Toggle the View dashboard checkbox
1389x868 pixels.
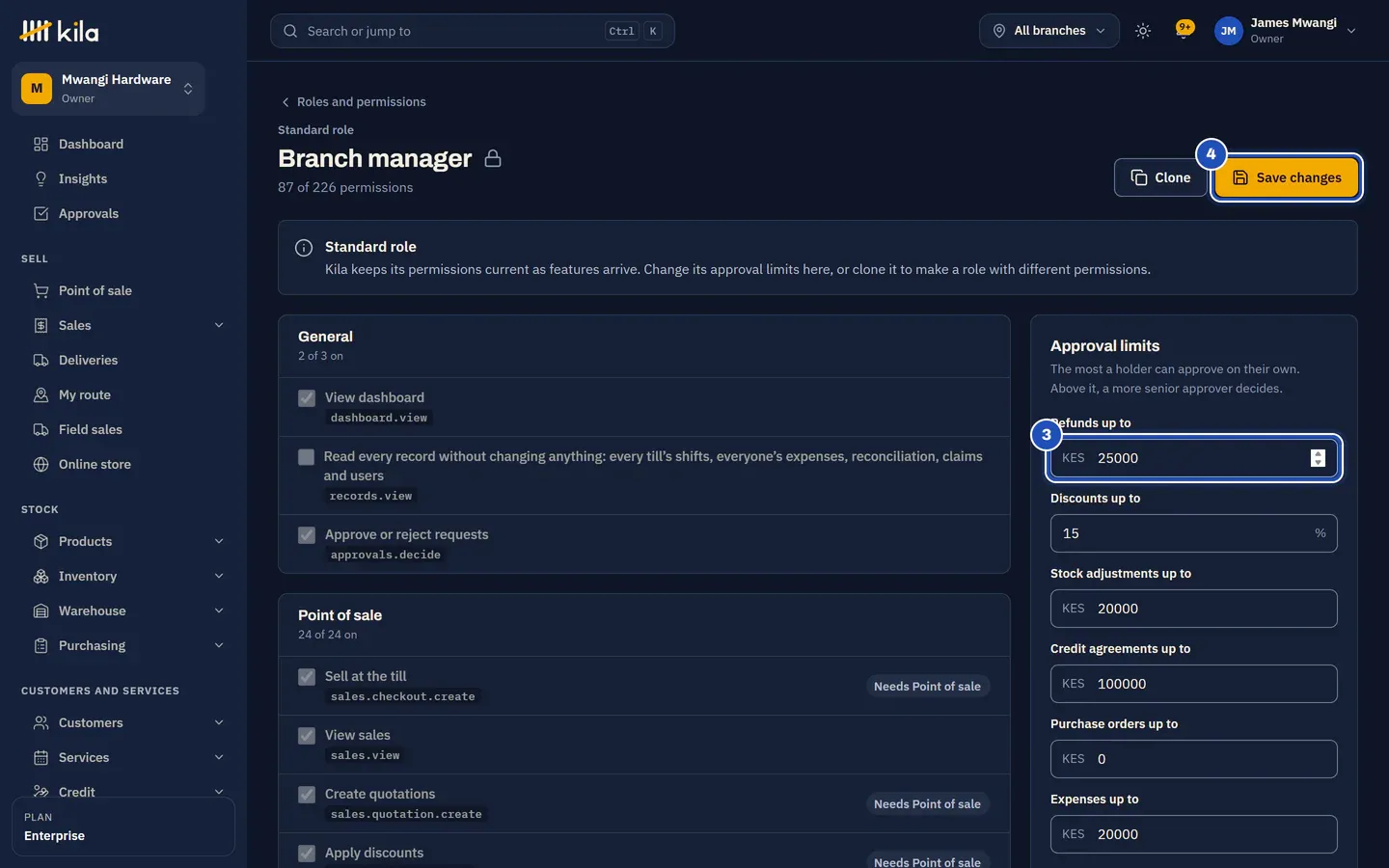point(307,398)
